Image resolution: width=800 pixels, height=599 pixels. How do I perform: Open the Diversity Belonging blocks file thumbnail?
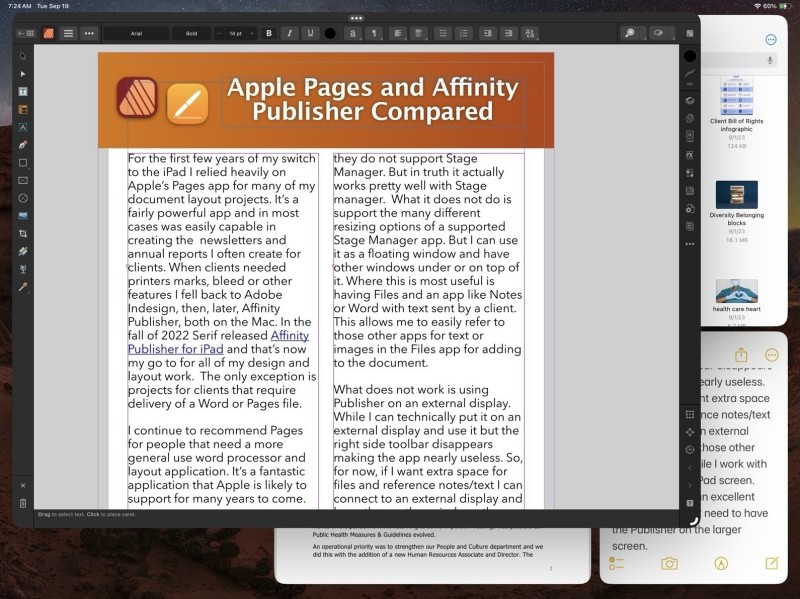pyautogui.click(x=738, y=195)
